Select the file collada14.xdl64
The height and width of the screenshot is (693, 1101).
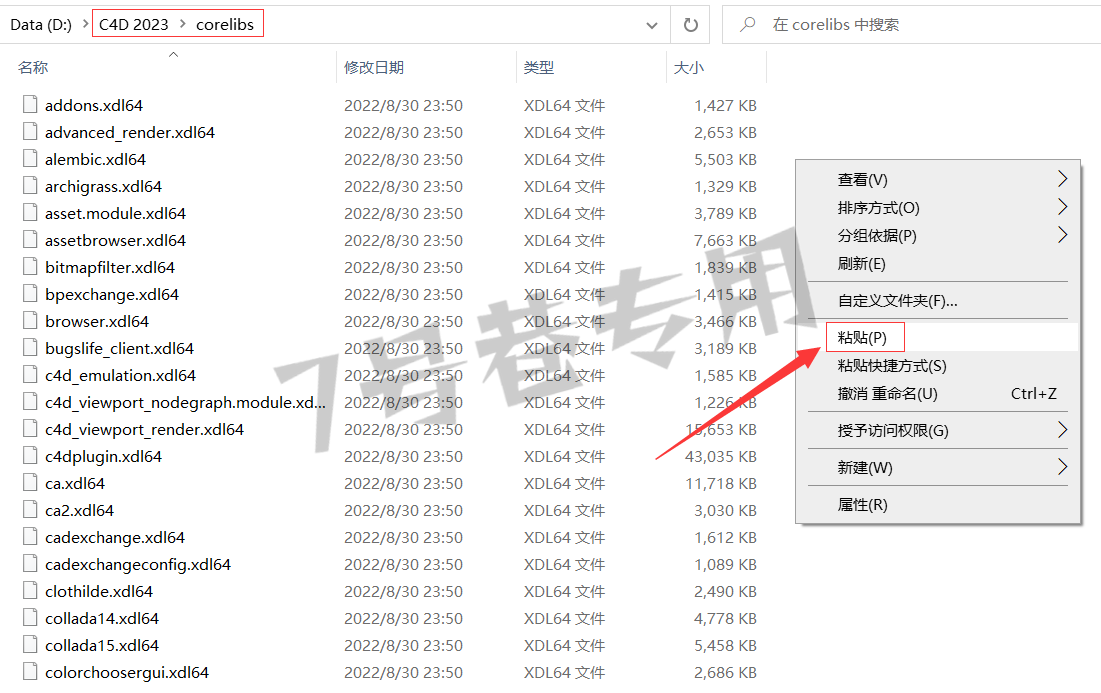(x=102, y=618)
